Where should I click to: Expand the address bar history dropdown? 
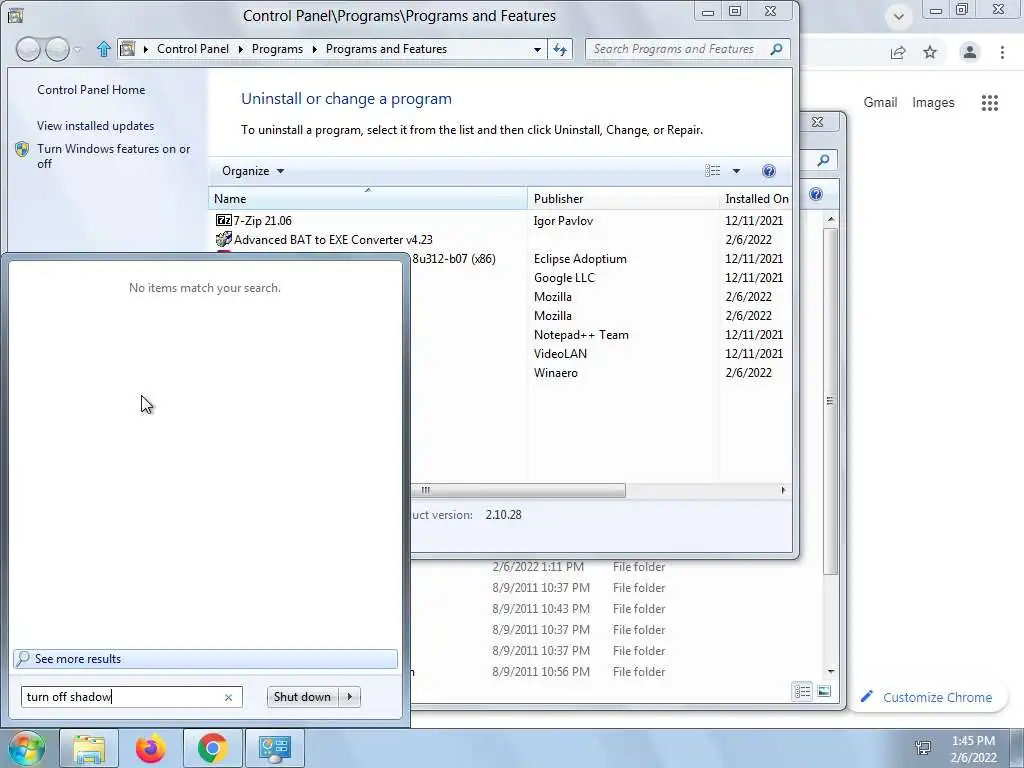(537, 49)
